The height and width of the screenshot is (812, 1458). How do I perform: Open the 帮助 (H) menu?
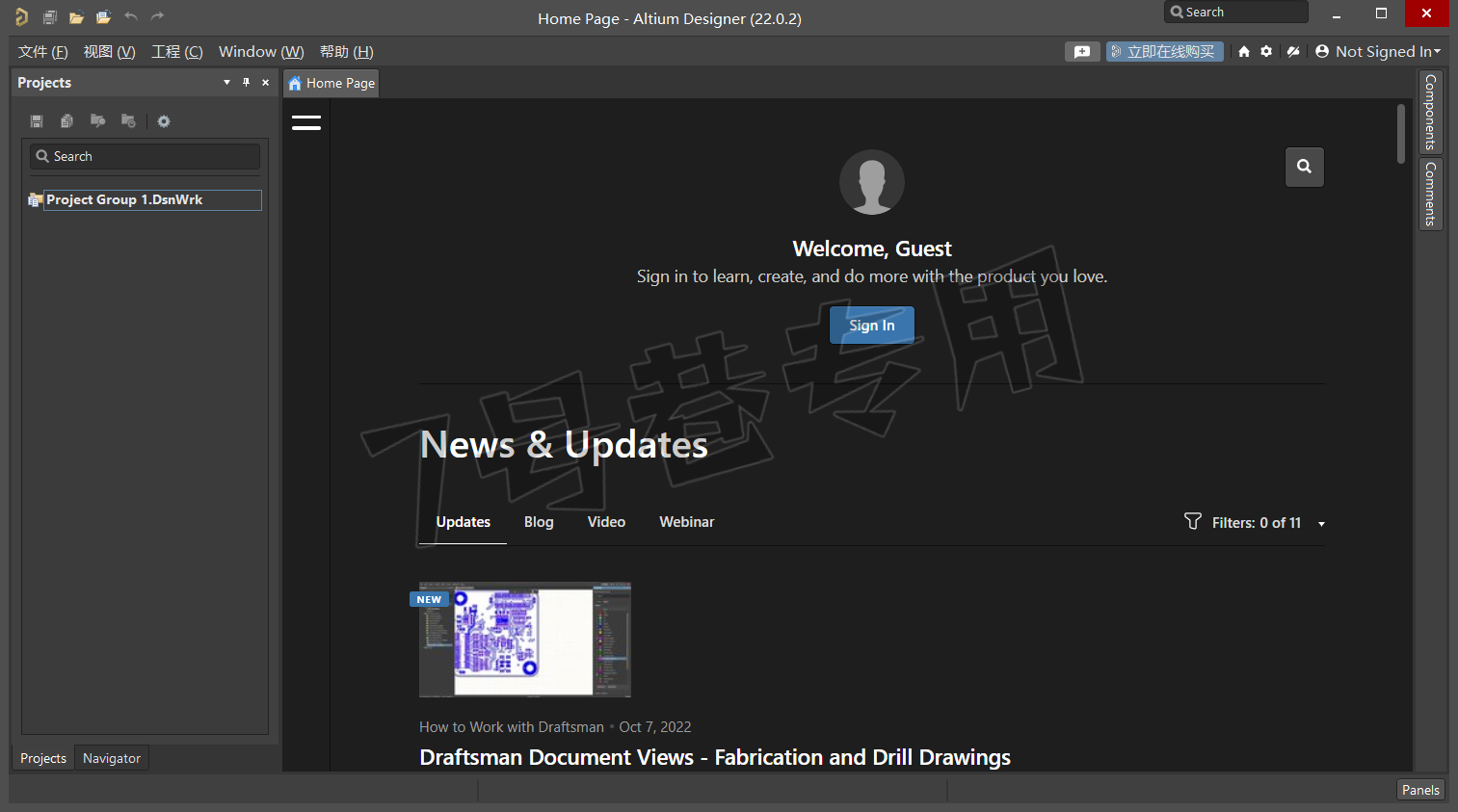coord(346,52)
